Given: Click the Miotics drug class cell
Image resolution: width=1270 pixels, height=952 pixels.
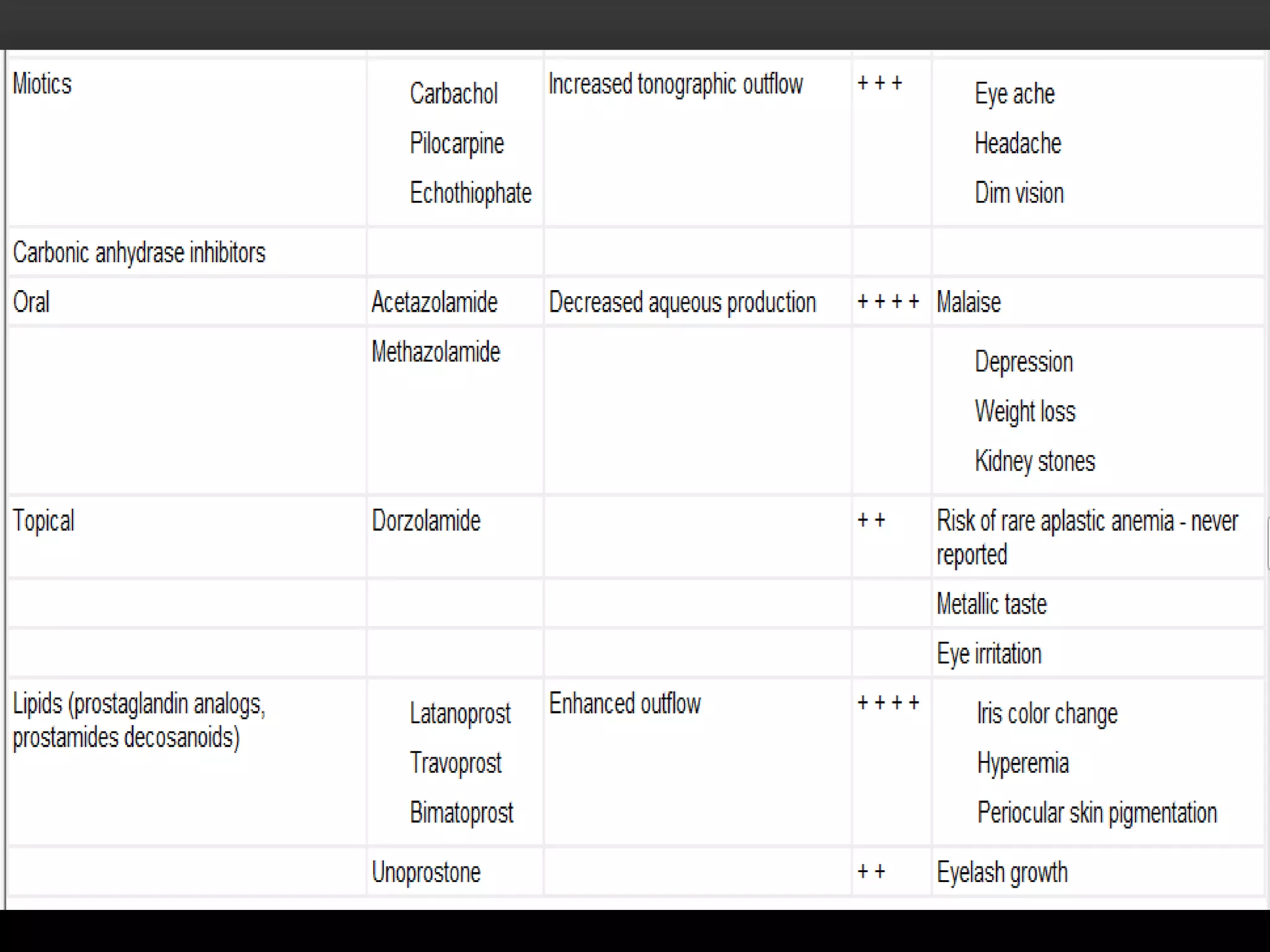Looking at the screenshot, I should click(x=187, y=142).
